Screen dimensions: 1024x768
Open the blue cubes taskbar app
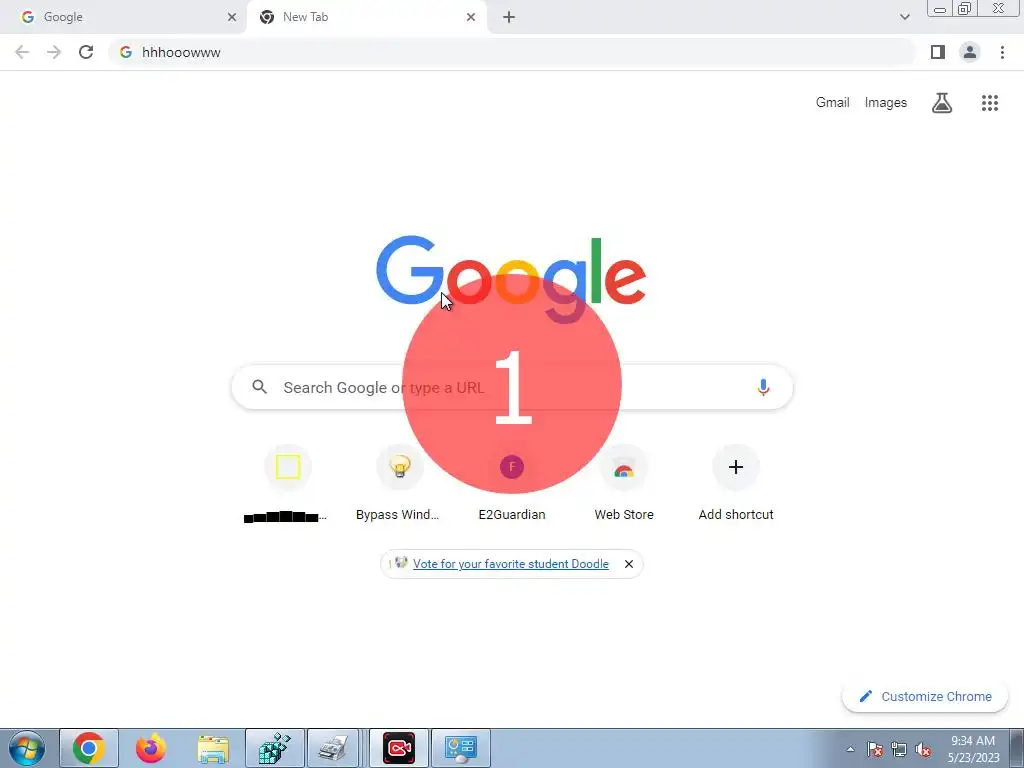tap(275, 748)
